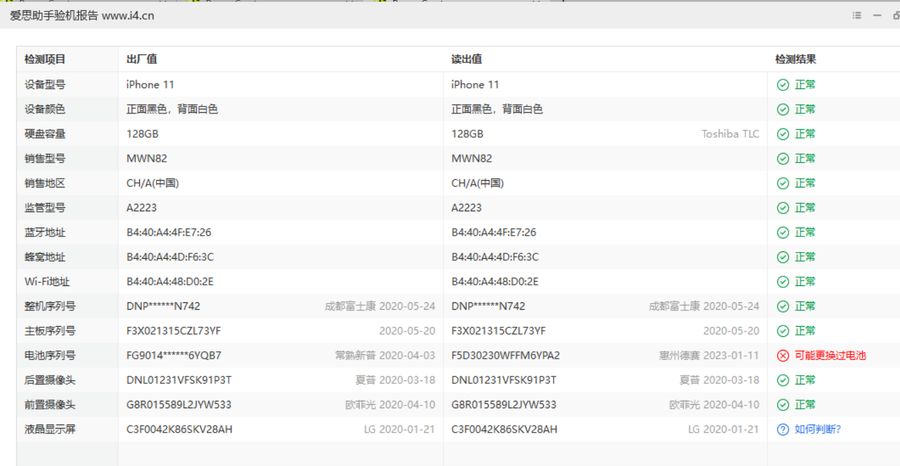Select the 电池序列号 row label
The height and width of the screenshot is (466, 900).
50,356
